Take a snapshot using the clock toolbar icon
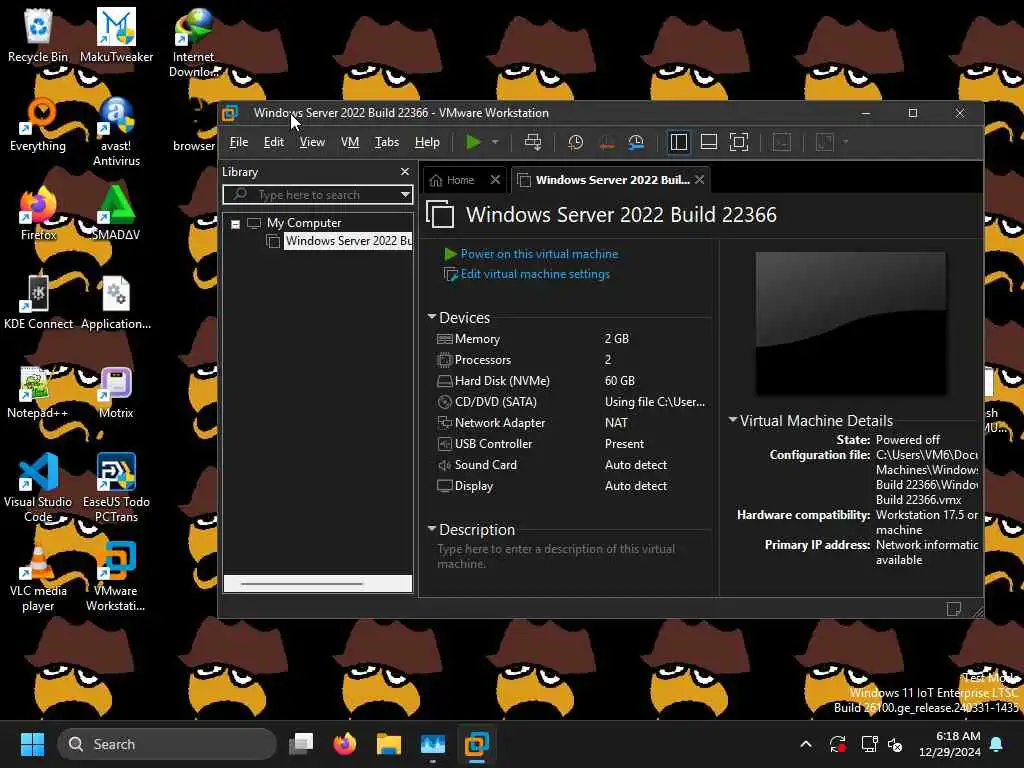 575,142
